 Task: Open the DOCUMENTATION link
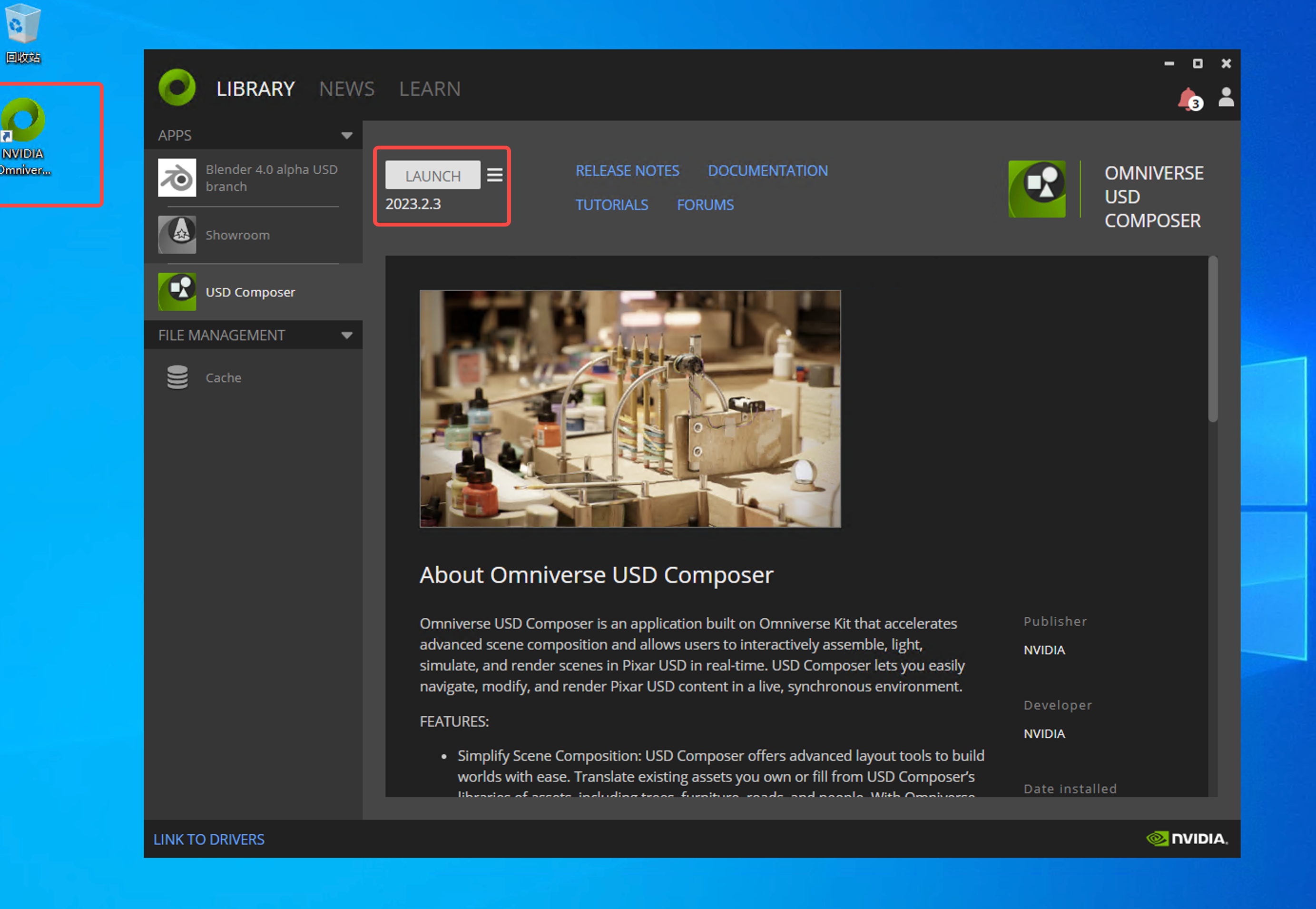[x=767, y=171]
